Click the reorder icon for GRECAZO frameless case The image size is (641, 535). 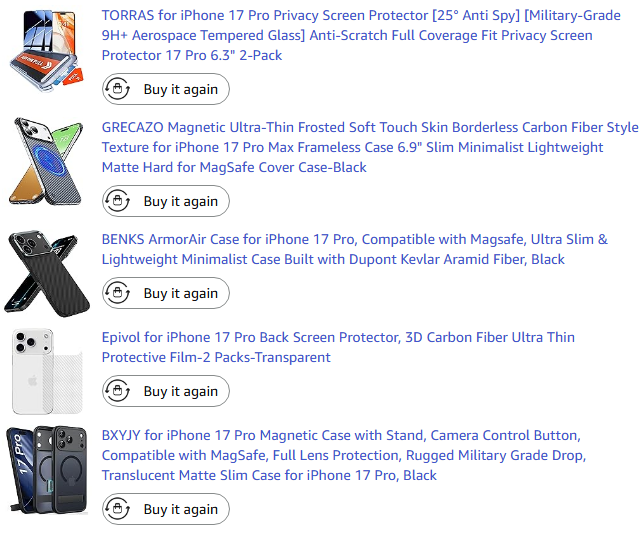click(x=119, y=202)
